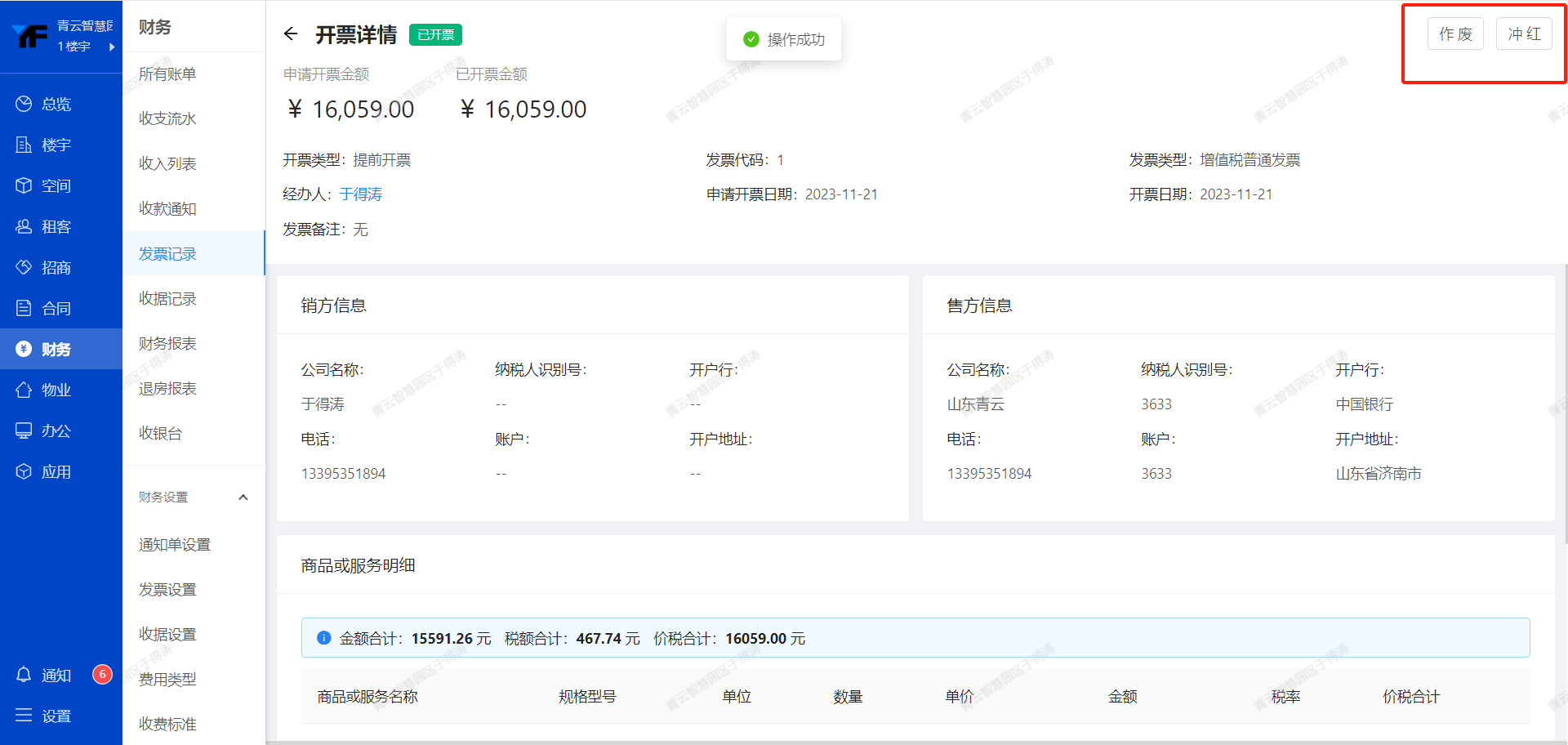The width and height of the screenshot is (1568, 745).
Task: Select 财务报表 menu item
Action: tap(167, 344)
